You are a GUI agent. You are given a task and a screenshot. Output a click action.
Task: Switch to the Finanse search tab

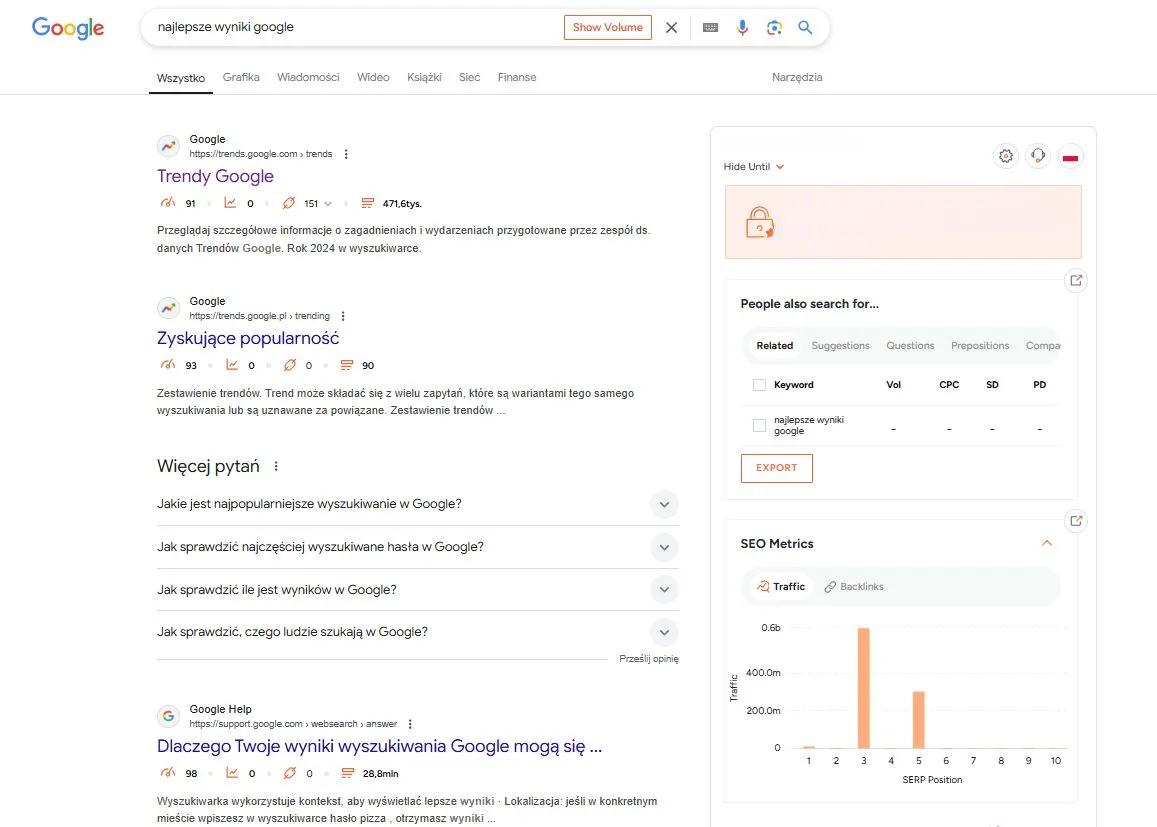[517, 77]
